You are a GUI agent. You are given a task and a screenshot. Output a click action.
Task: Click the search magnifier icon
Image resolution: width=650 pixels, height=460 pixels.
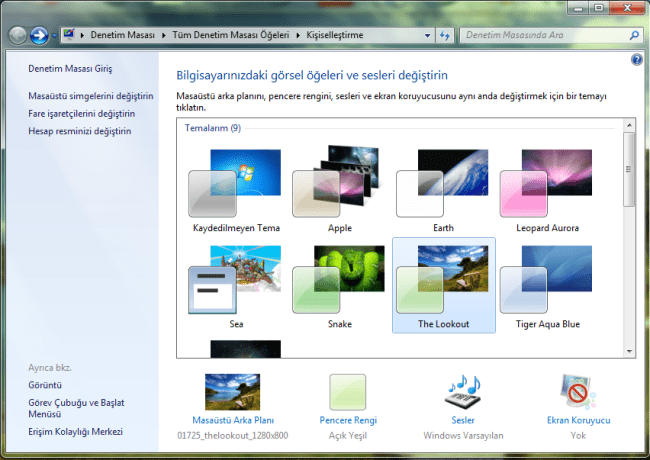pyautogui.click(x=634, y=36)
